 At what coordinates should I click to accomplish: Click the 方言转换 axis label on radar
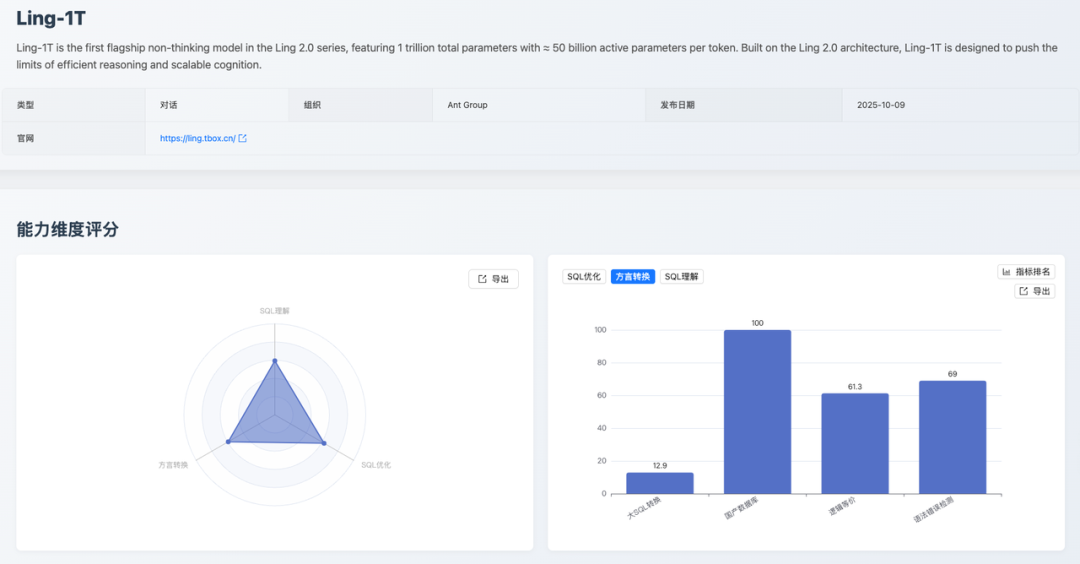pos(173,465)
